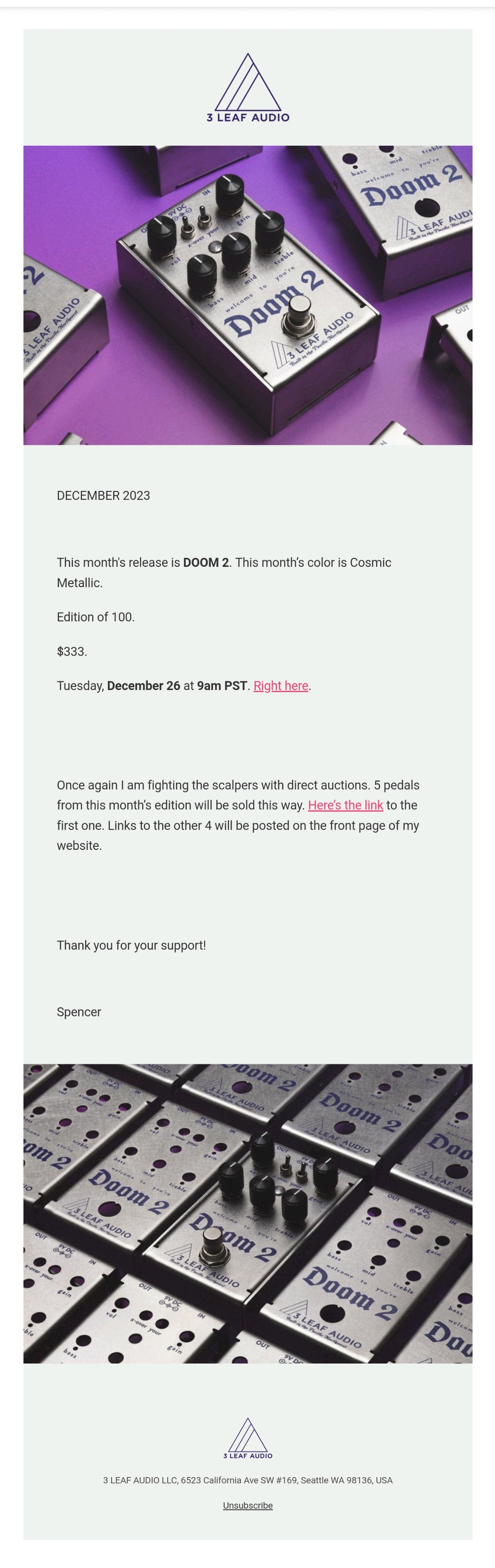Open the "Right here" sale link
The height and width of the screenshot is (1568, 495).
(x=280, y=685)
